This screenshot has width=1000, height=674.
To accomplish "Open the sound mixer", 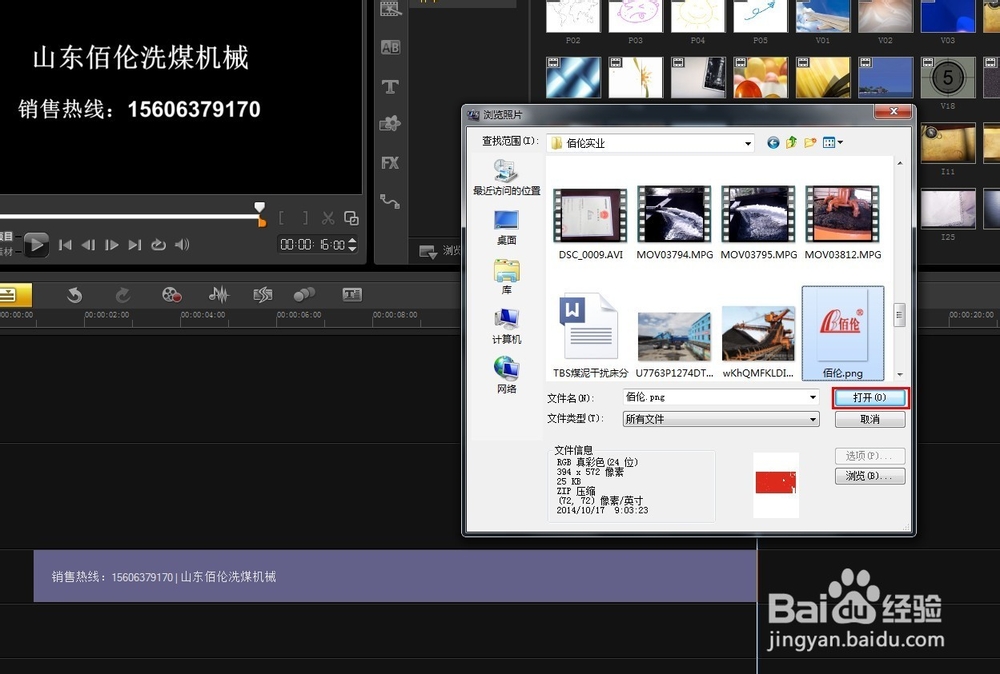I will (x=219, y=295).
